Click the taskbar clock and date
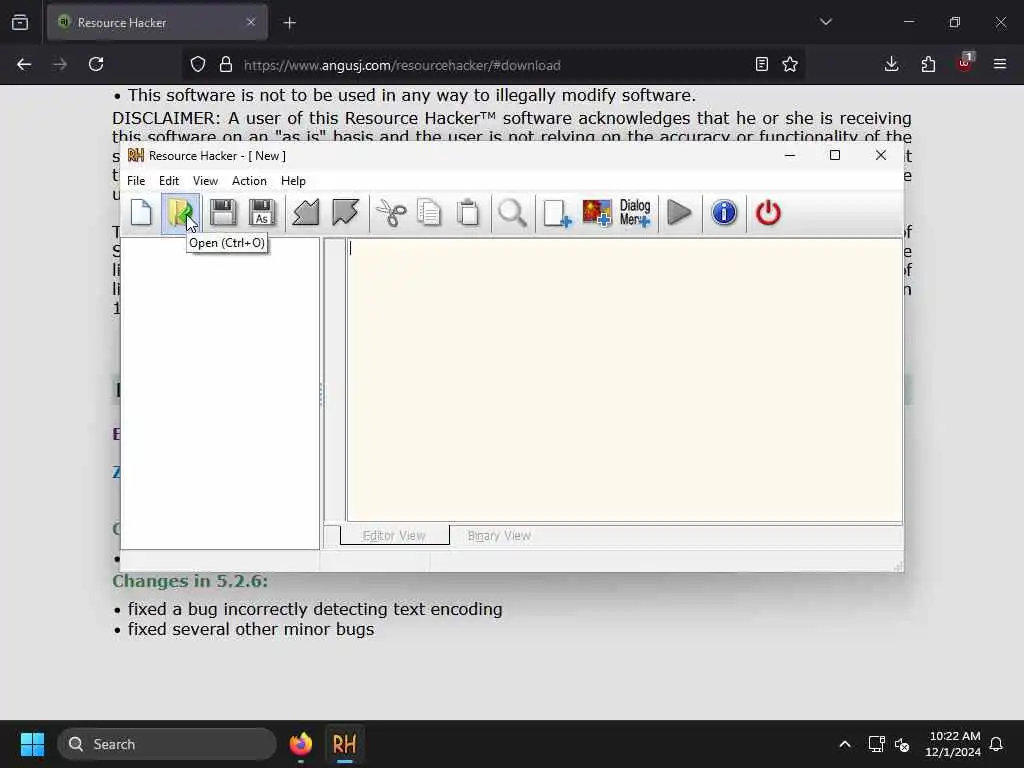Viewport: 1024px width, 768px height. click(953, 744)
